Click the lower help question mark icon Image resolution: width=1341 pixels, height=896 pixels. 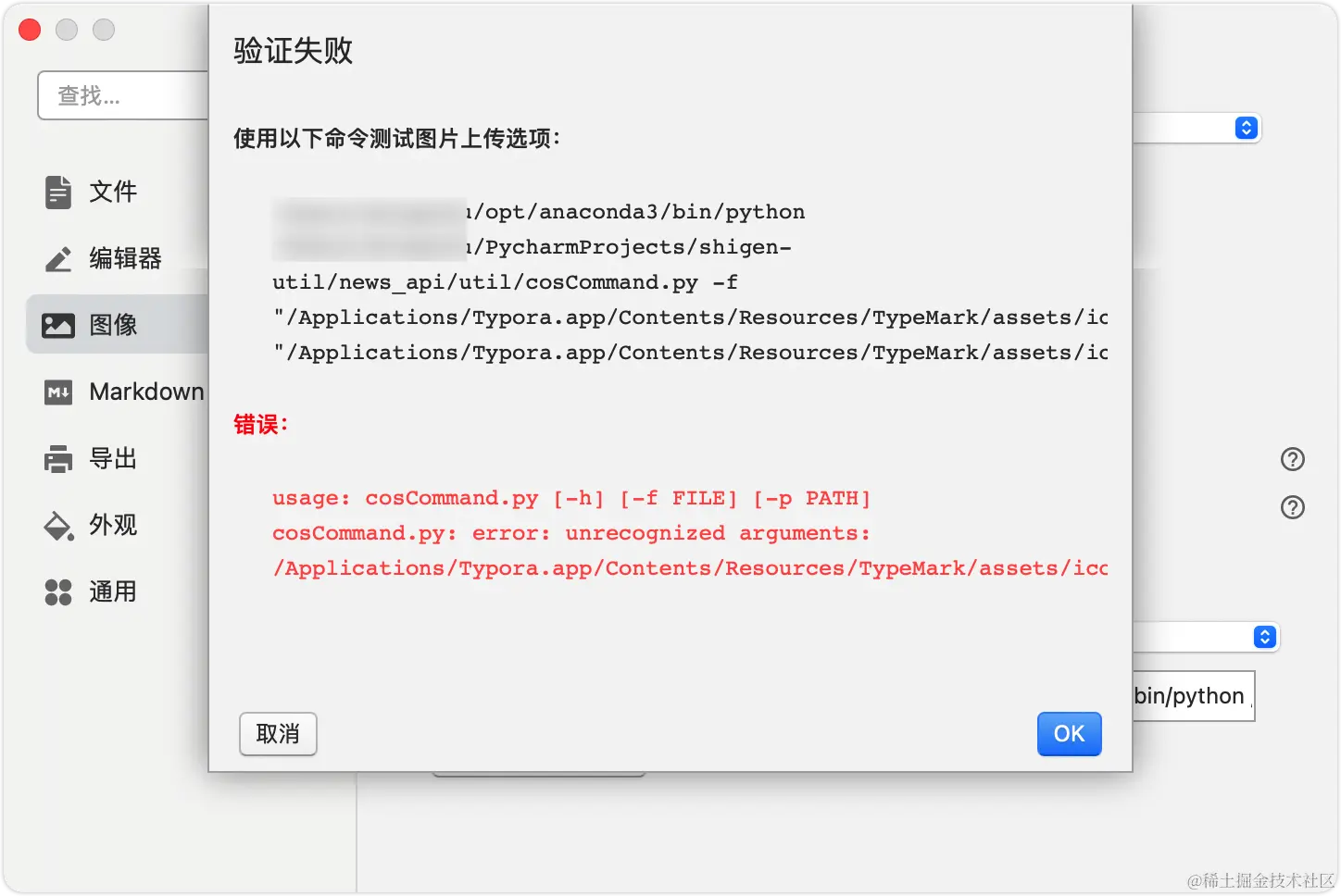pos(1292,507)
